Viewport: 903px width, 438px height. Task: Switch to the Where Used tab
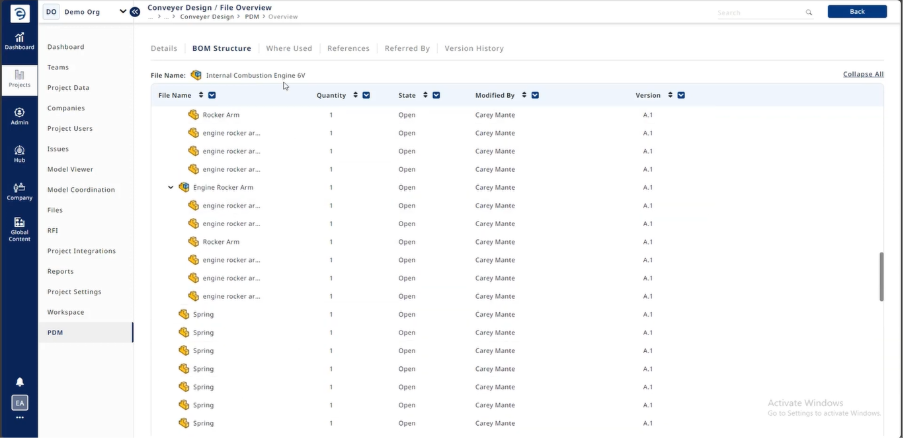[x=288, y=48]
